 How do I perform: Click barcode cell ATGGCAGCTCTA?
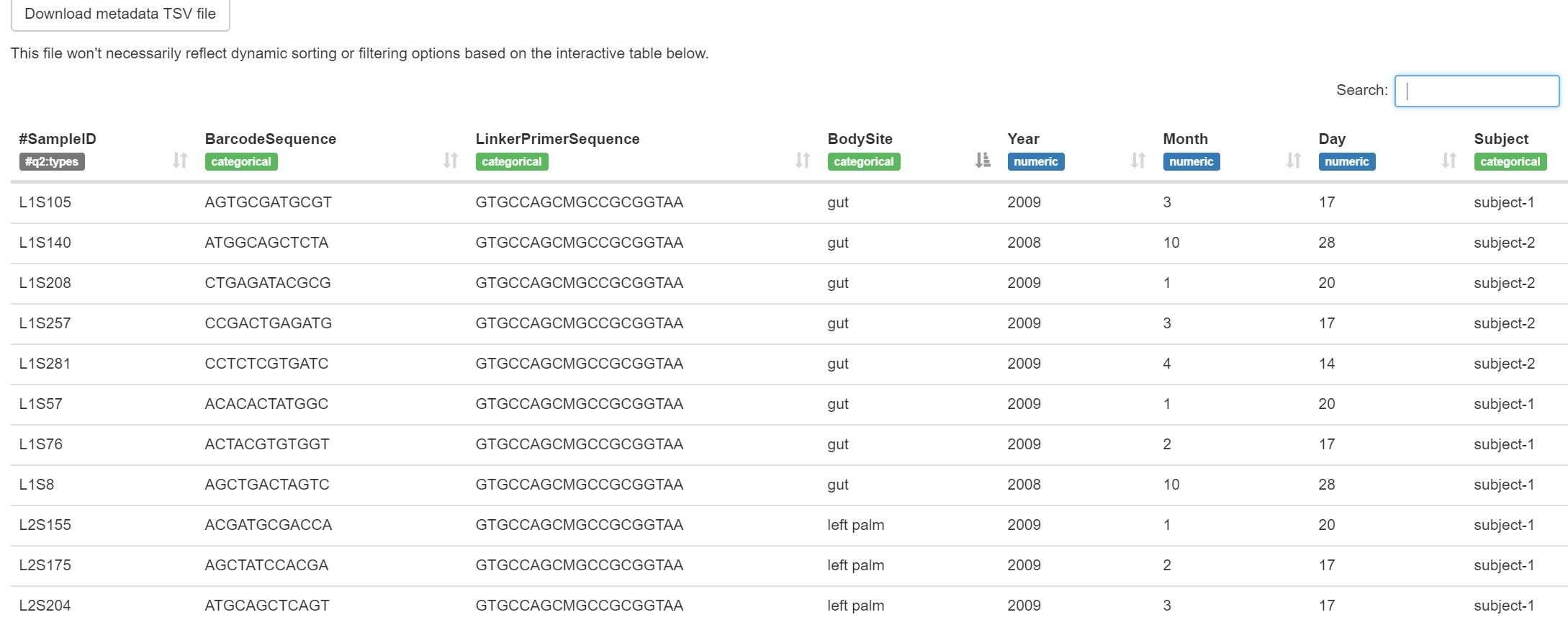point(266,243)
